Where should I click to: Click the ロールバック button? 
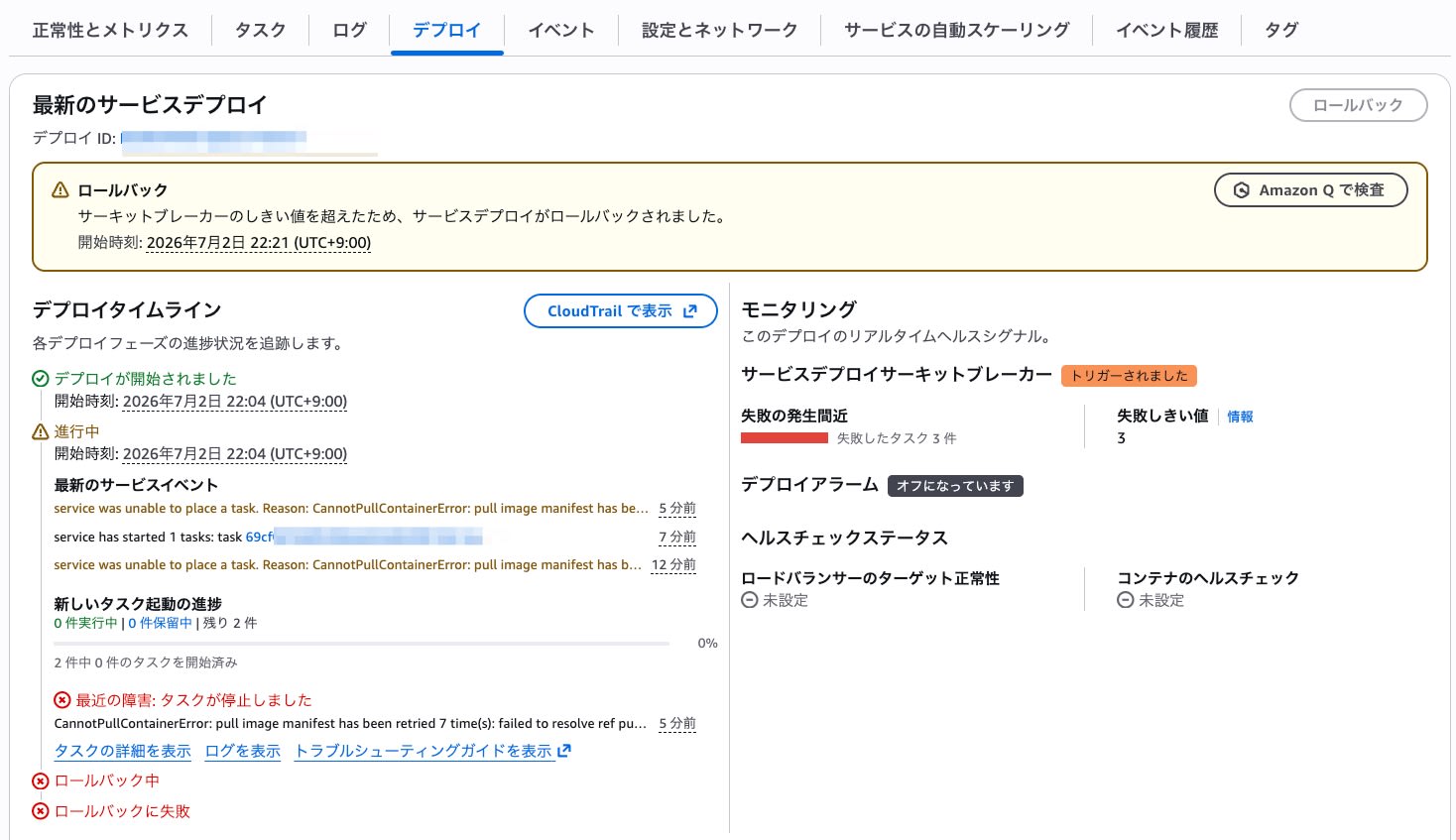[x=1358, y=105]
